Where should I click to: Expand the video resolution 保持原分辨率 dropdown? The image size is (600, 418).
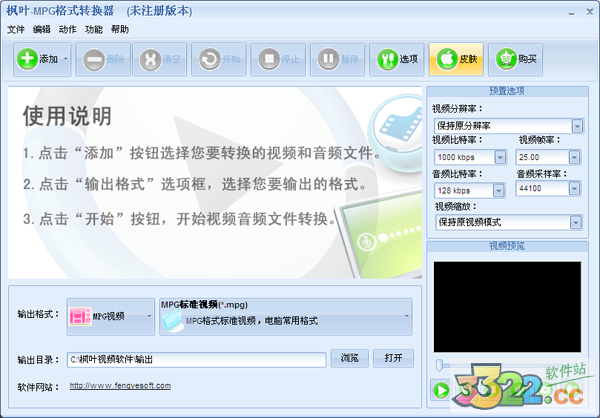577,126
